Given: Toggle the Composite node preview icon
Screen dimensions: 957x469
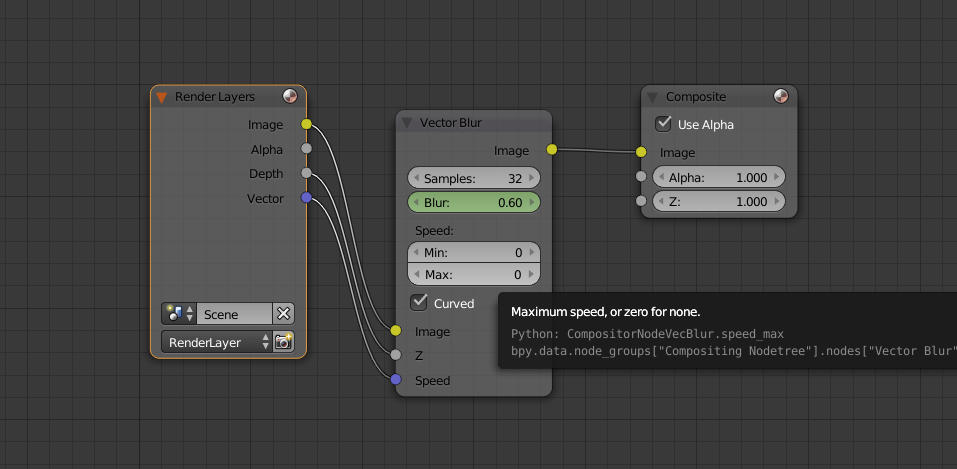Looking at the screenshot, I should click(x=781, y=97).
